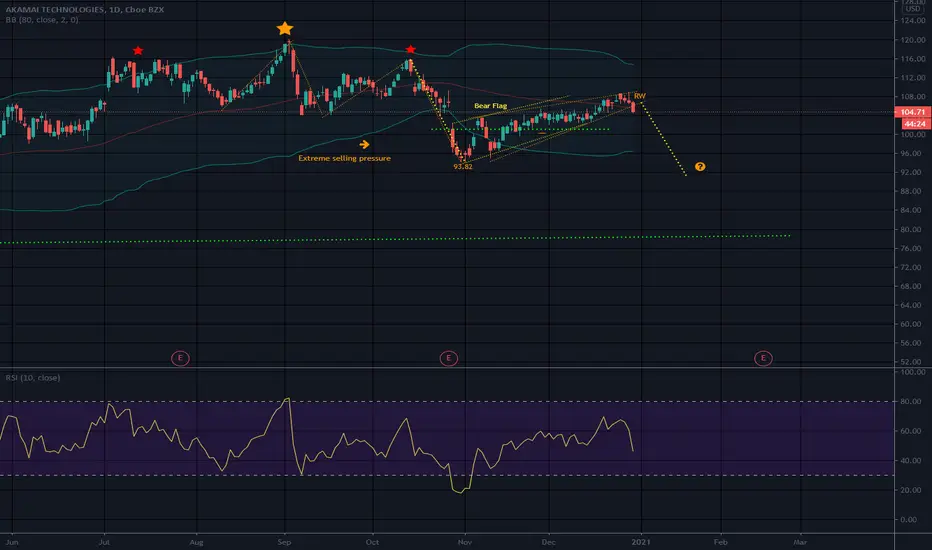Select the red star at the October peak
The image size is (932, 550).
pyautogui.click(x=410, y=49)
